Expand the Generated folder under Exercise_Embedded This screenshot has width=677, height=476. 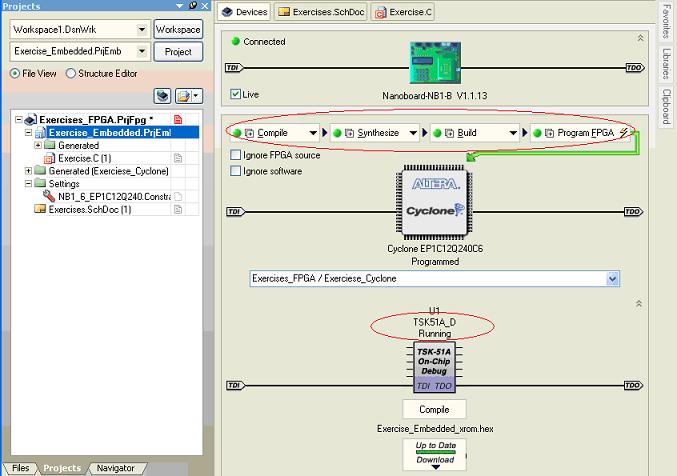point(38,145)
